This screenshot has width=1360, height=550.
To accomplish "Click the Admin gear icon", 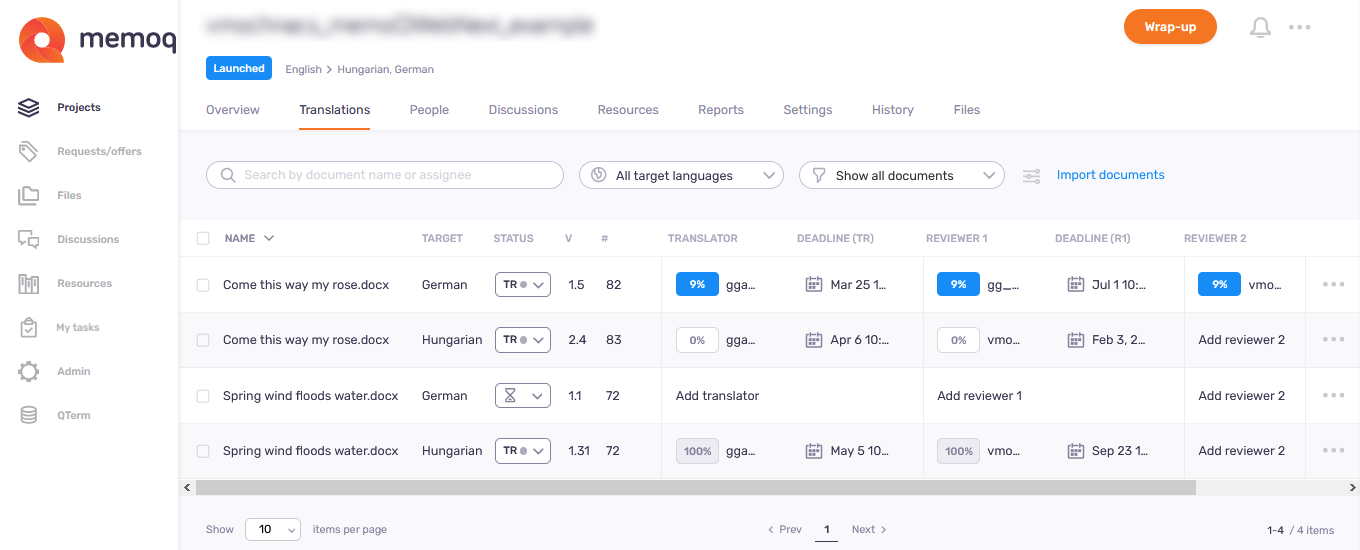I will (29, 371).
